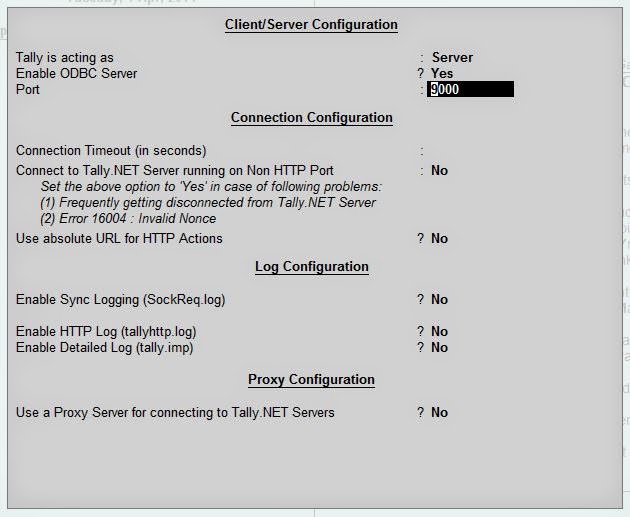Select the Port field showing 9000
Screen dimensions: 630x517
click(x=470, y=89)
